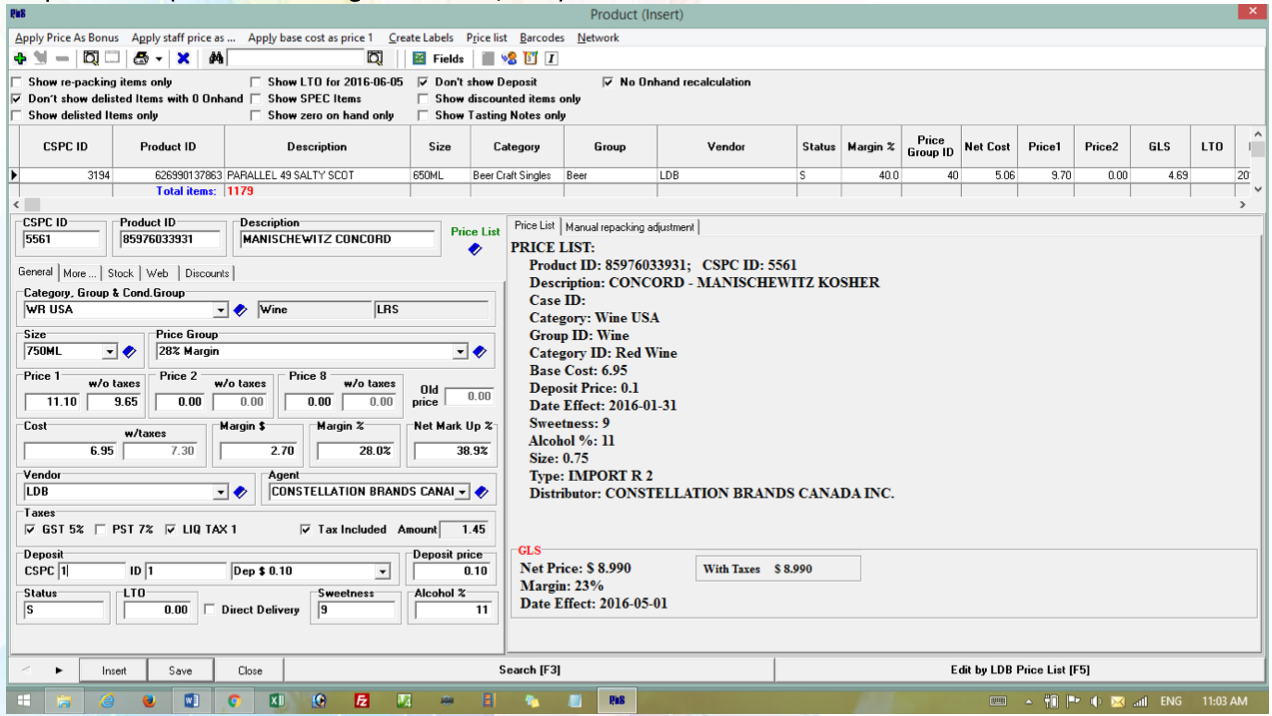Click the blue X cancel icon
The height and width of the screenshot is (716, 1272).
[x=183, y=59]
